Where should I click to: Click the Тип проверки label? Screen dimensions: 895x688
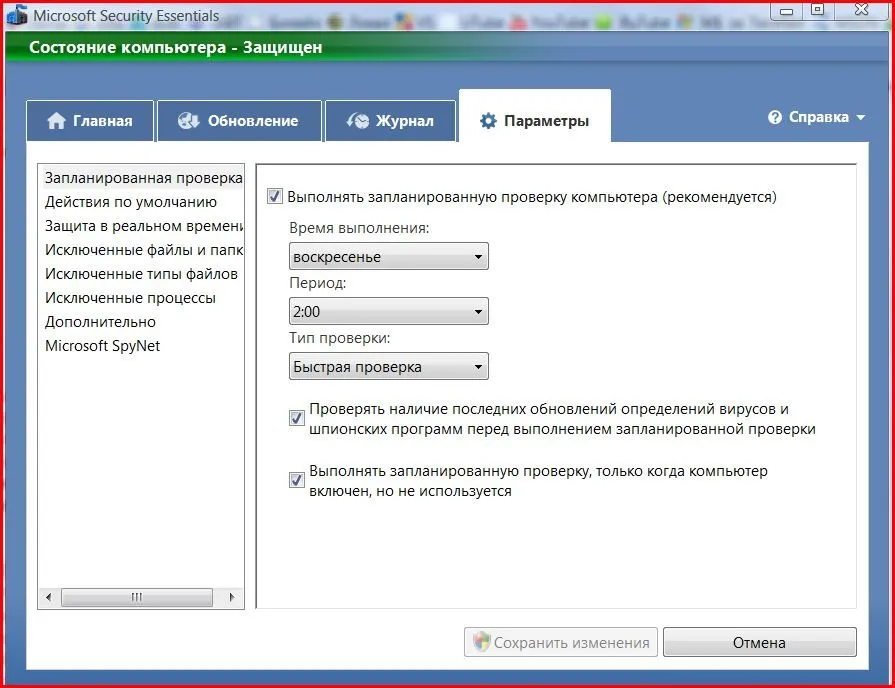(340, 337)
